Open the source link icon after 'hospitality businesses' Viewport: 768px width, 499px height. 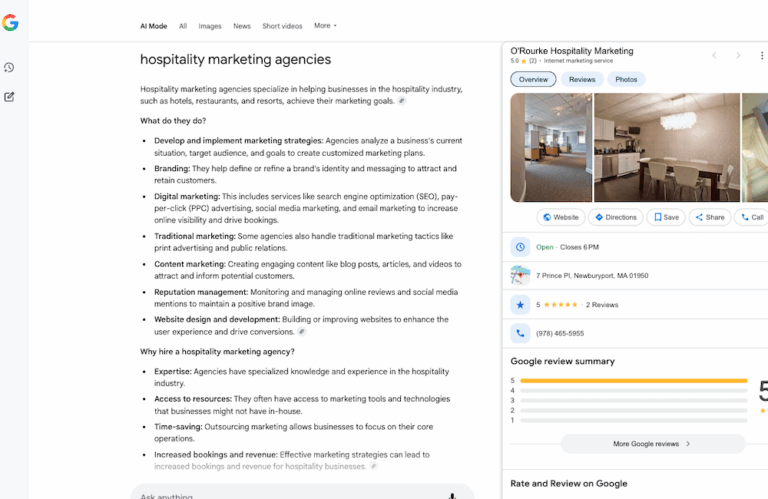tap(374, 466)
